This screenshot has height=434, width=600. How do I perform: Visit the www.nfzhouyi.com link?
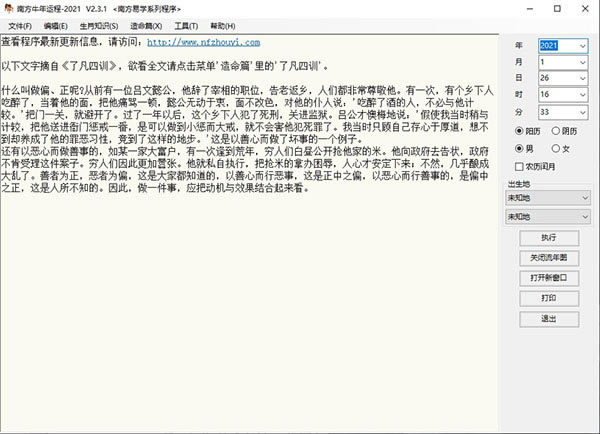coord(204,42)
